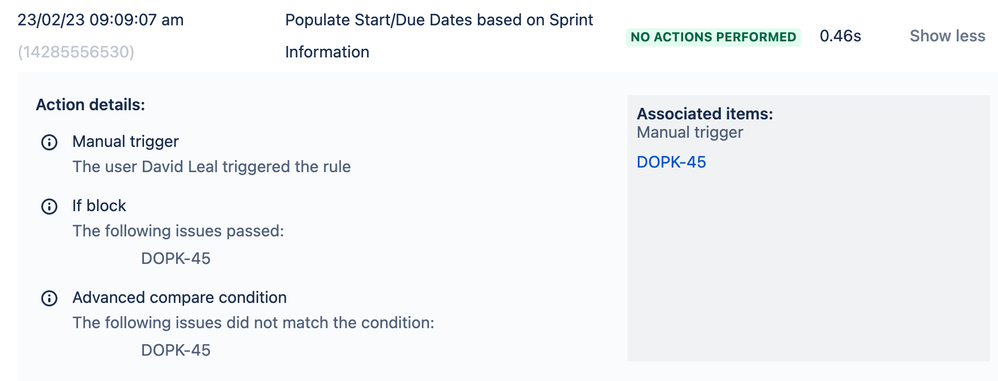Click the Action details heading

[x=90, y=105]
